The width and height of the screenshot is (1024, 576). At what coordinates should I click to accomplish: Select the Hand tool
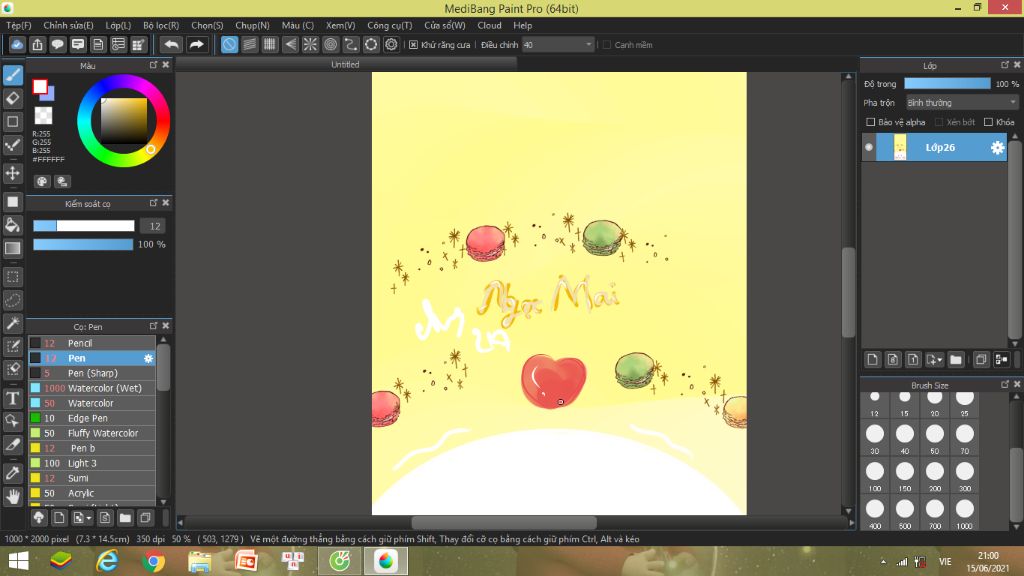(12, 496)
